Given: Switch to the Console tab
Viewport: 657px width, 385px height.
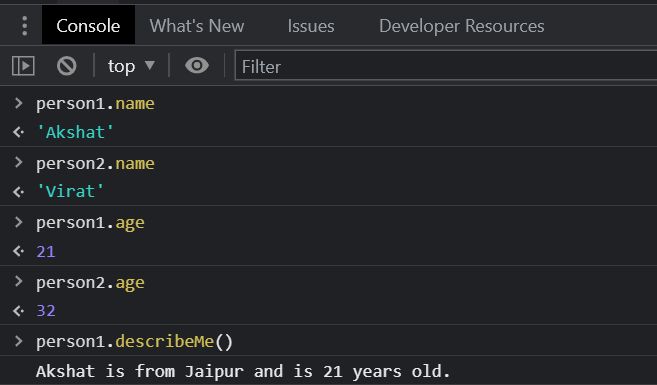Looking at the screenshot, I should 88,26.
